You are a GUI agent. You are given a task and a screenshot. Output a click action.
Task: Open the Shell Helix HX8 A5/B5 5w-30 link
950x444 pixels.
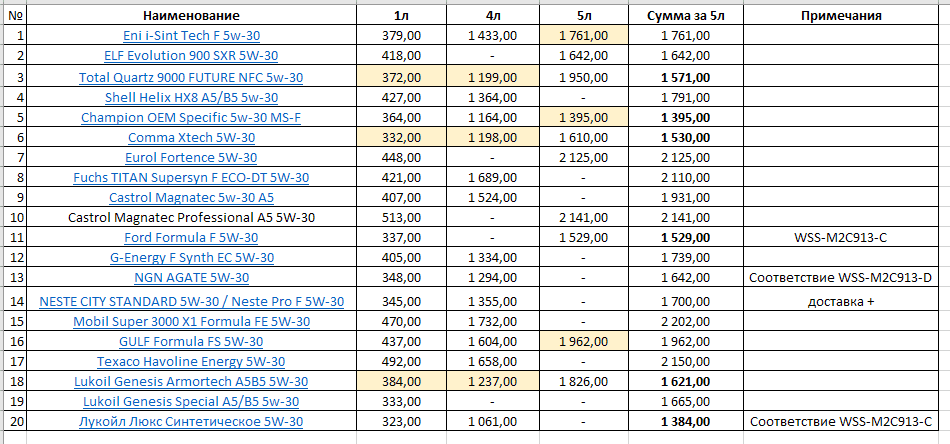(191, 97)
